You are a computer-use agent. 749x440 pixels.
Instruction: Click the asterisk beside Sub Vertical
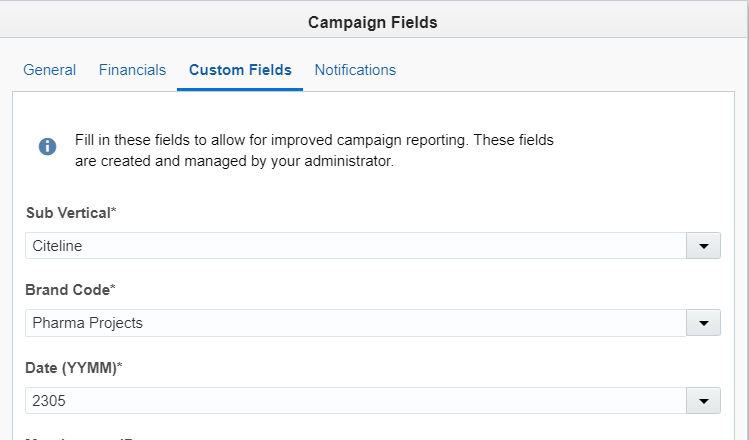pyautogui.click(x=114, y=212)
